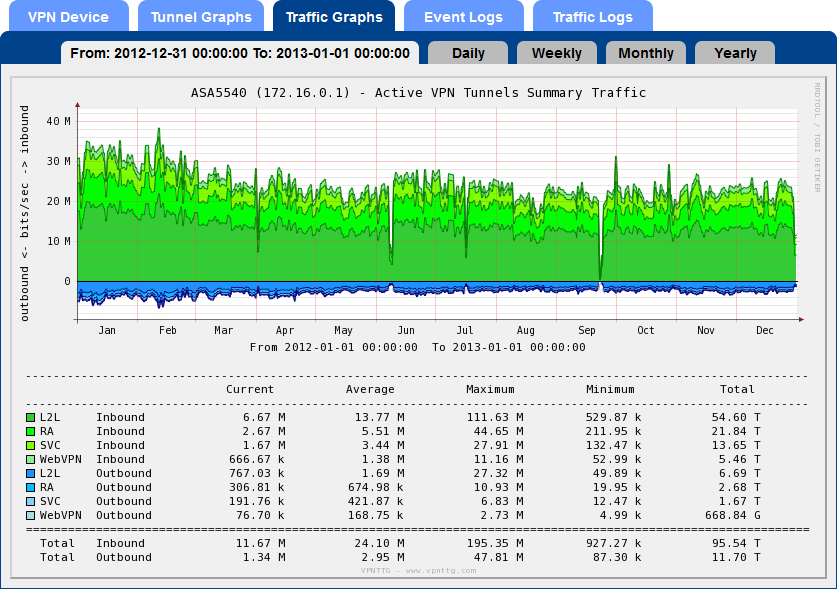Click the SVC Outbound legend swatch
The image size is (837, 589).
click(31, 501)
